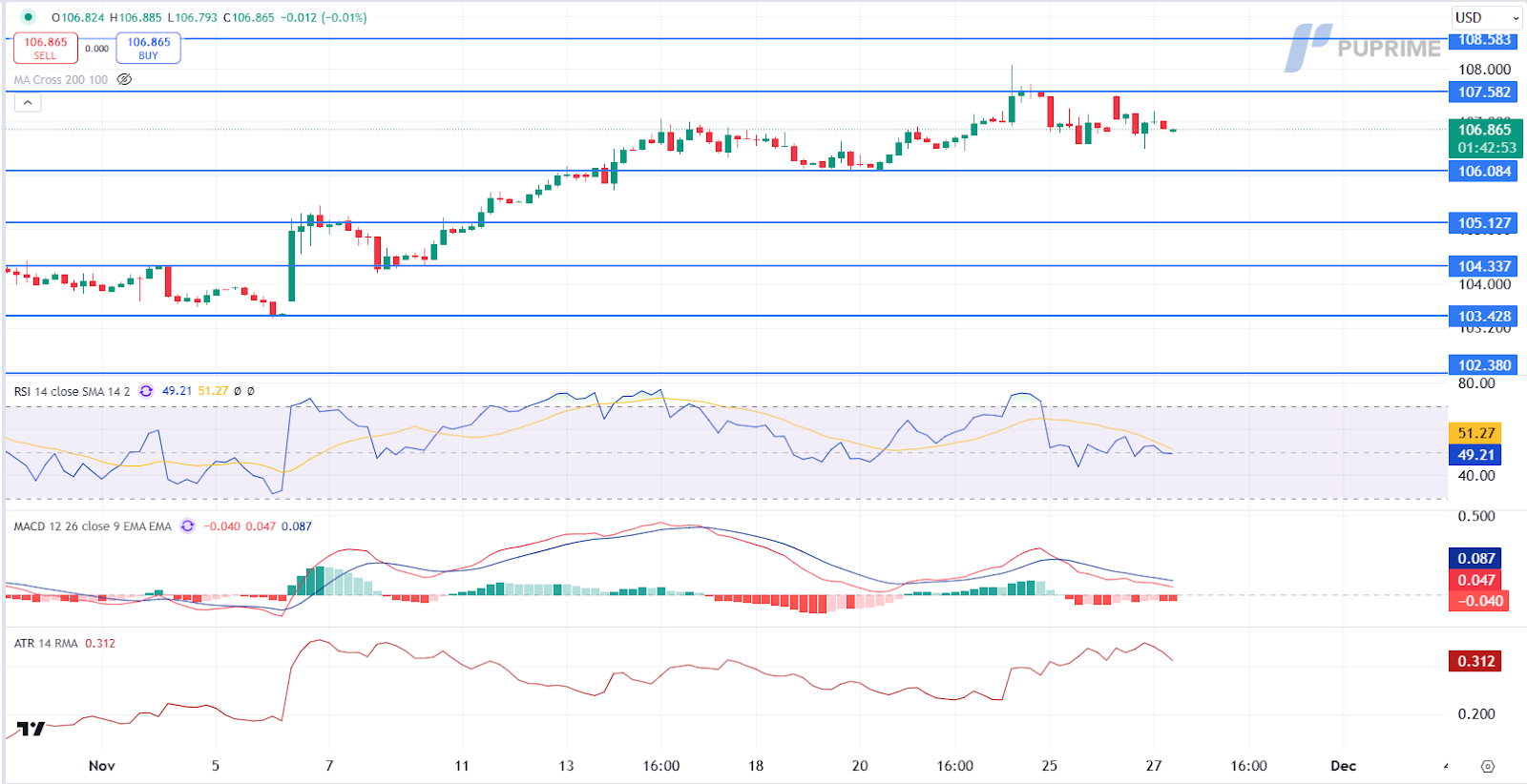
Task: Click the MACD 0.047 signal label
Action: [1475, 580]
